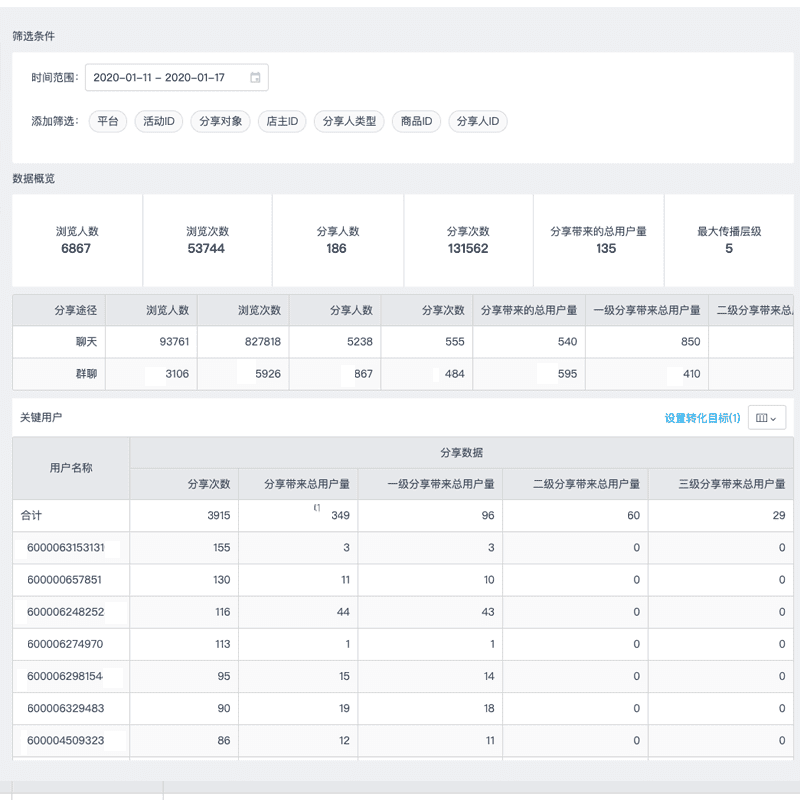Open the calendar icon in date range field
This screenshot has height=800, width=800.
255,78
